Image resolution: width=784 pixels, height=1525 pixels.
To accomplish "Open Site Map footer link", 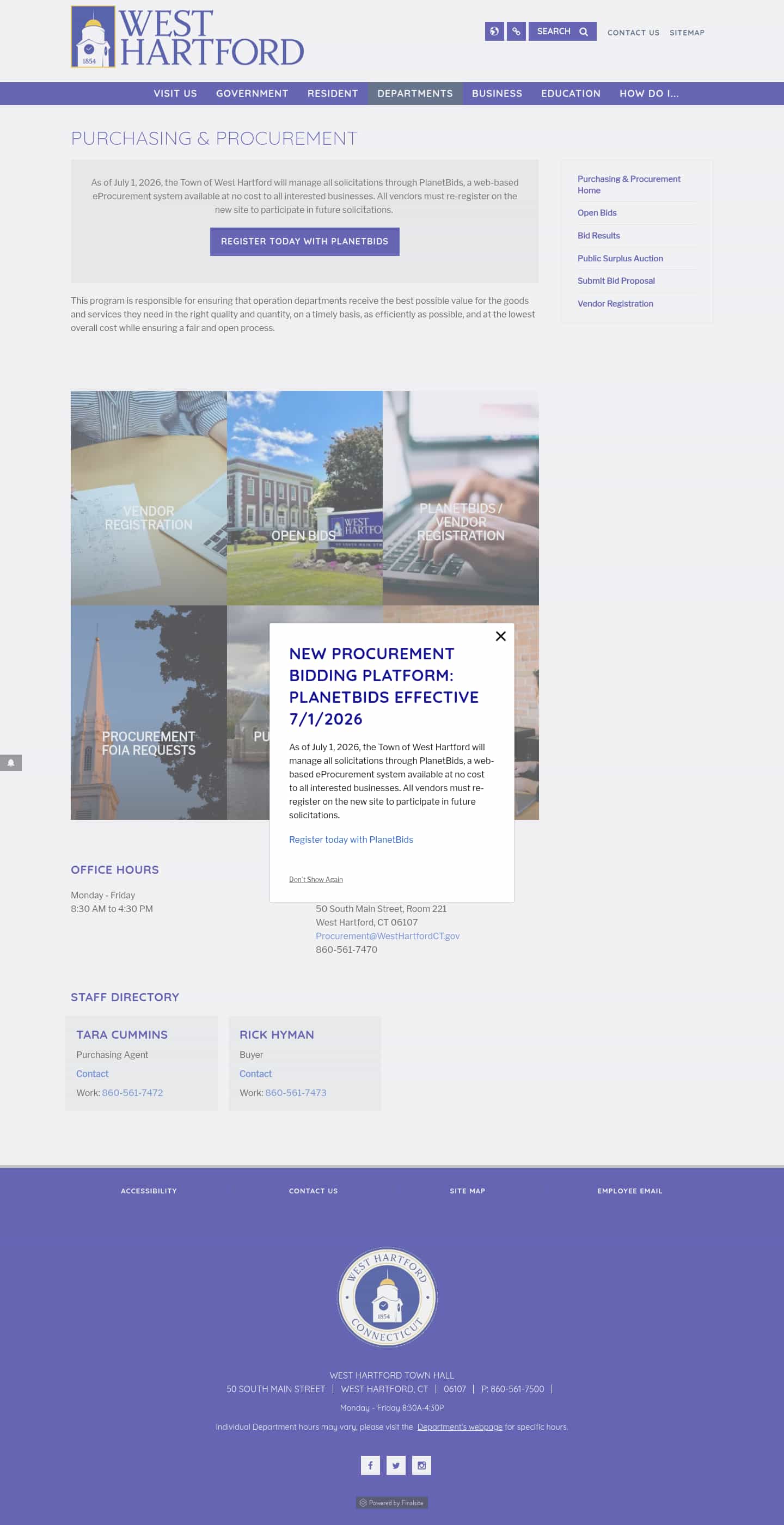I will coord(467,1191).
